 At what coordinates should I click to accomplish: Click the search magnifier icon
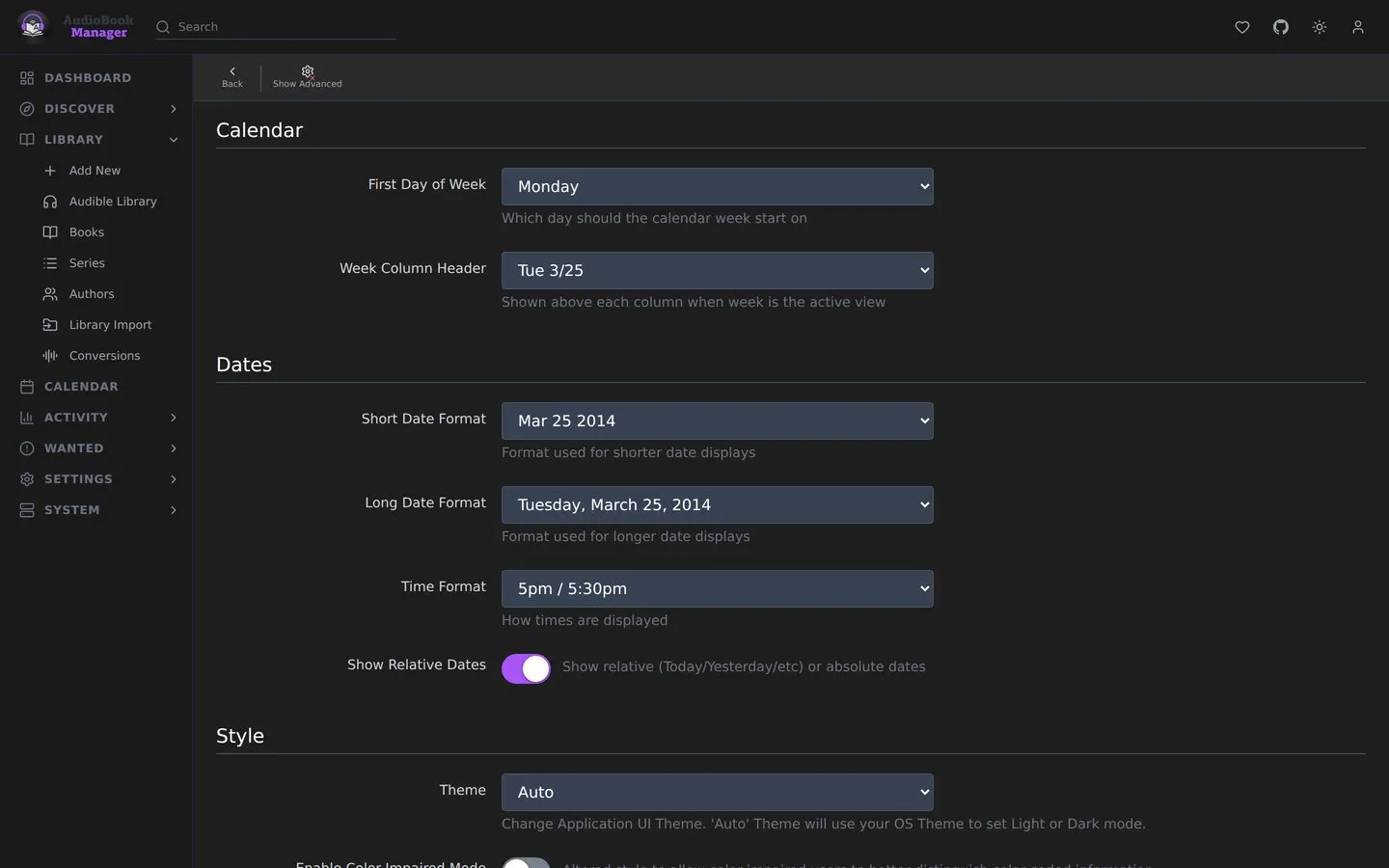(163, 27)
